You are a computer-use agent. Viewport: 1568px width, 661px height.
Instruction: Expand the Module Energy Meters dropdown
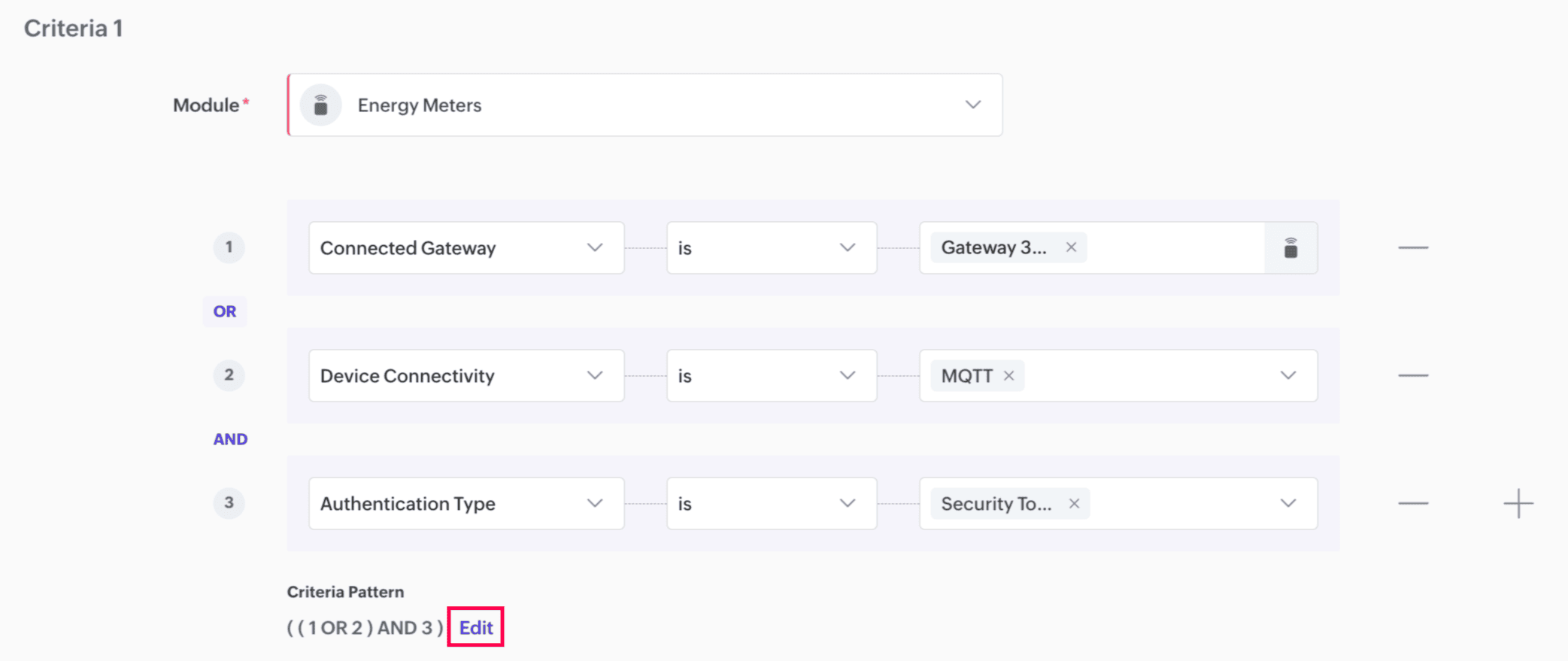973,105
